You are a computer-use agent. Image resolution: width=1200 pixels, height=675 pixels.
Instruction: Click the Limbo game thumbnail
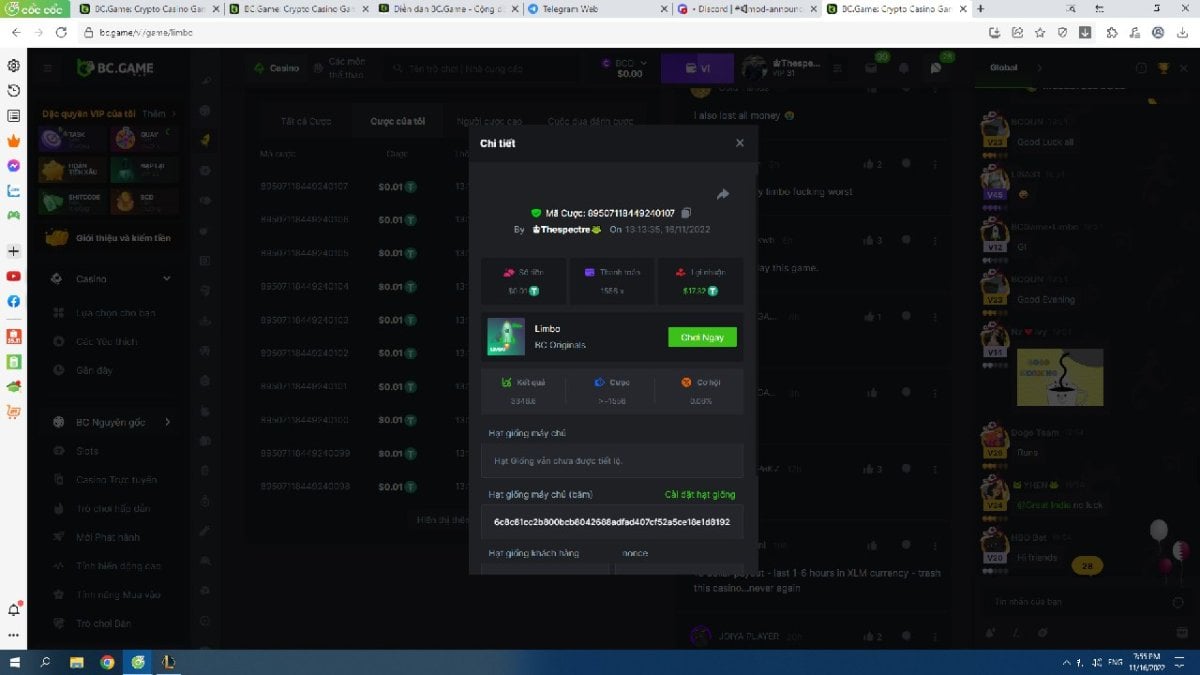point(505,337)
